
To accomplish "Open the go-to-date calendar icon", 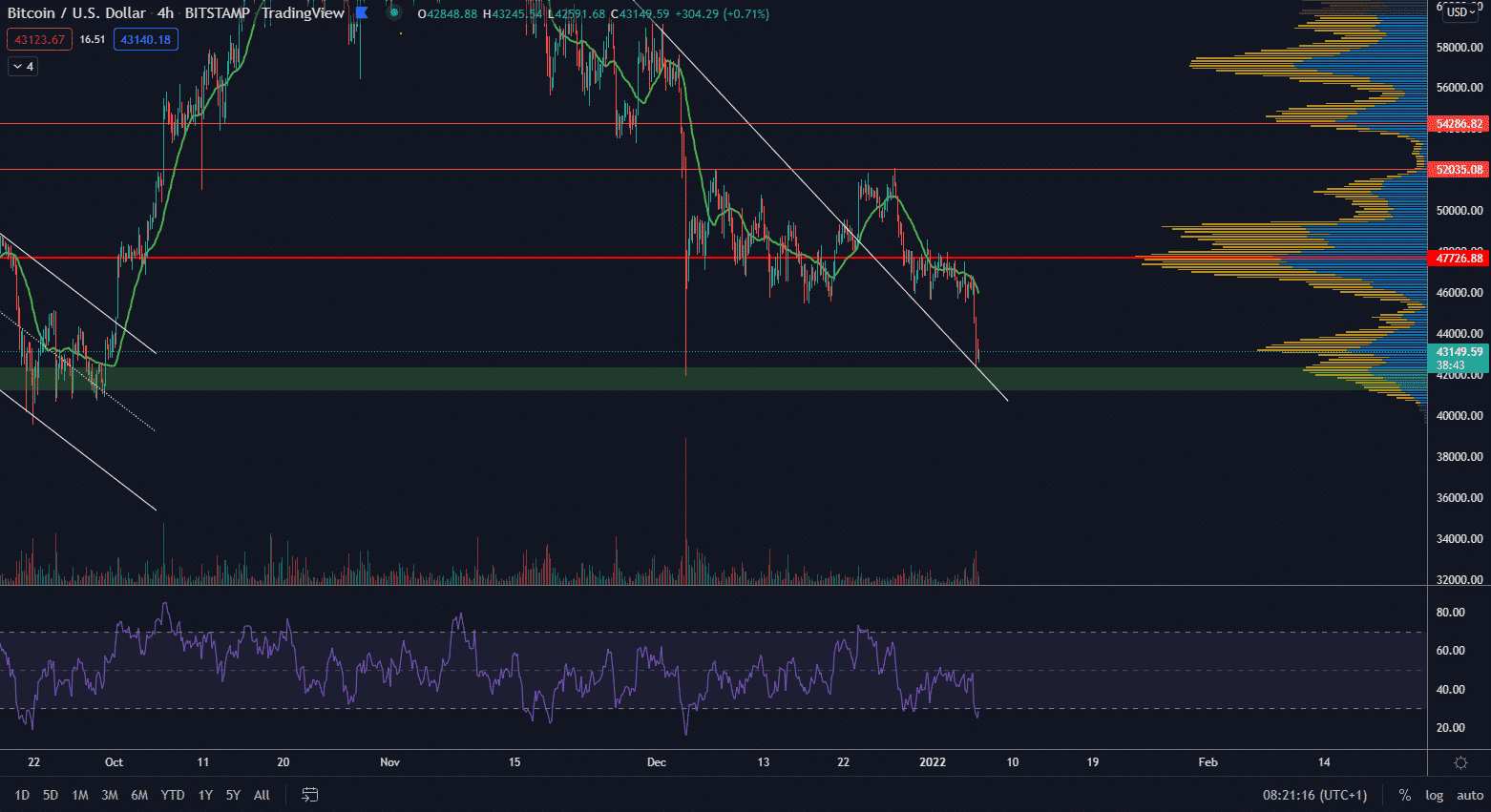I will 309,795.
